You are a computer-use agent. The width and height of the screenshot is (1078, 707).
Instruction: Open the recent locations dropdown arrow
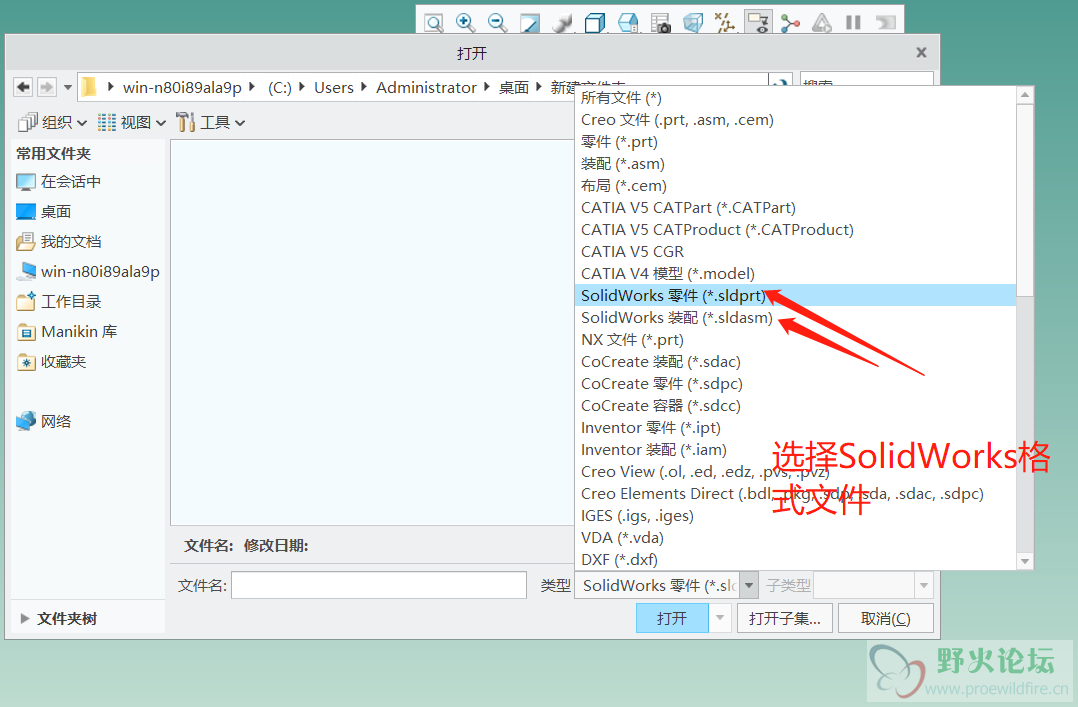point(67,87)
